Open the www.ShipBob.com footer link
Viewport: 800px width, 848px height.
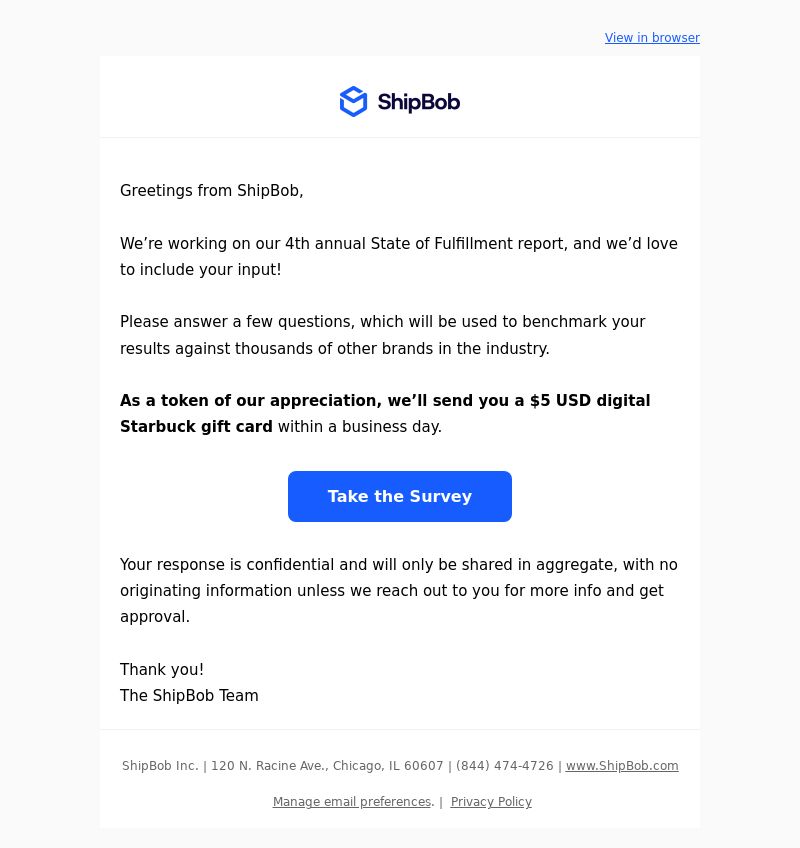tap(622, 766)
